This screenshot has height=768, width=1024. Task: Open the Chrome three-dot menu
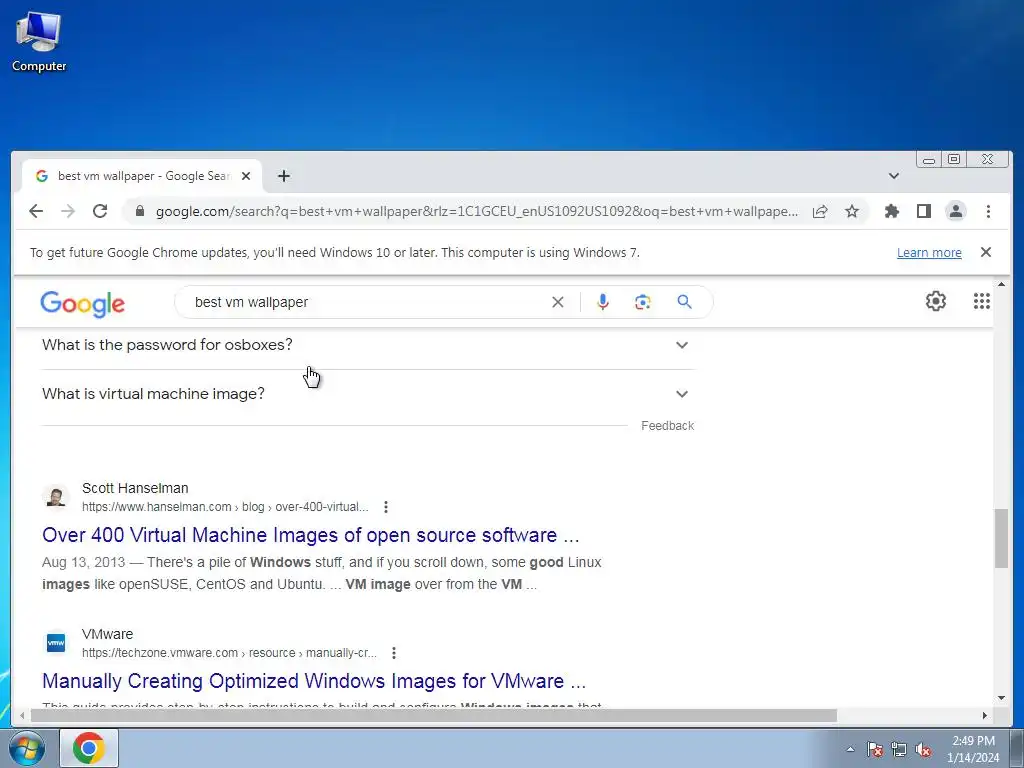(988, 211)
